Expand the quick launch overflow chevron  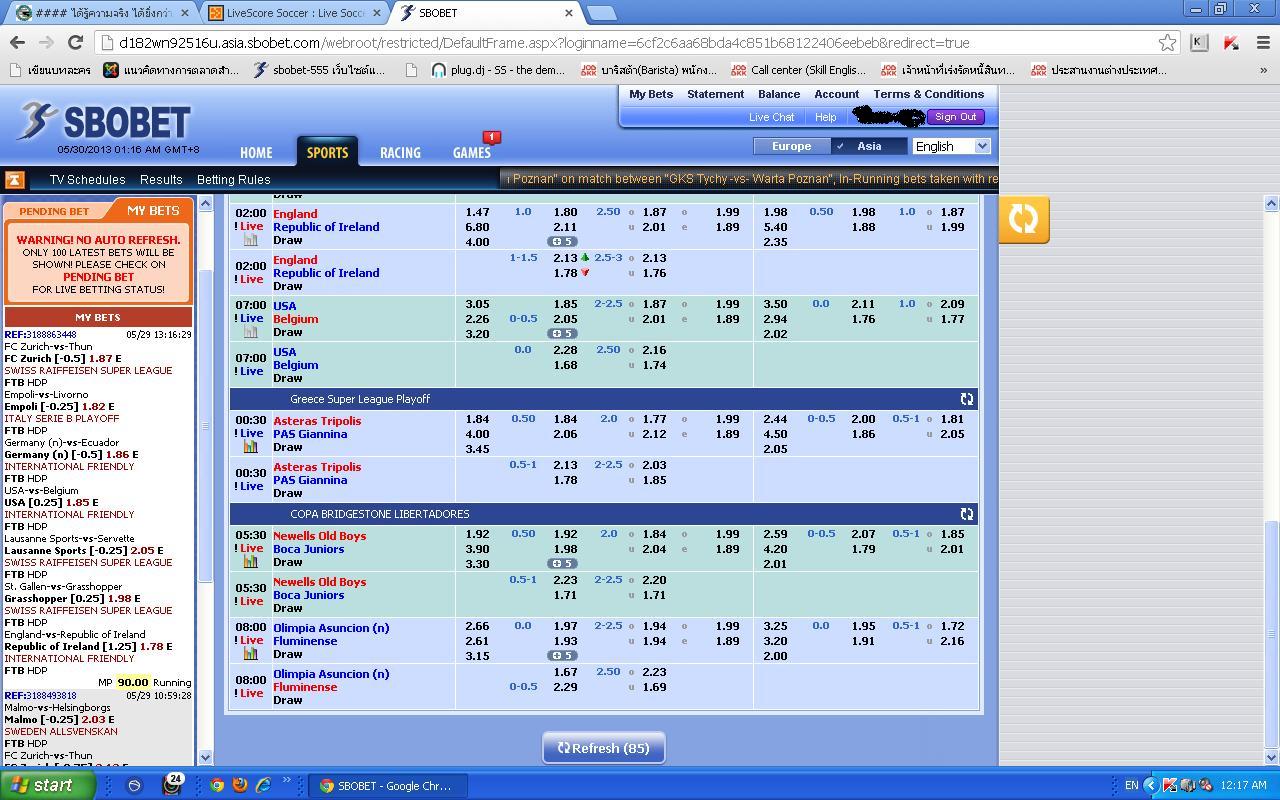point(287,781)
